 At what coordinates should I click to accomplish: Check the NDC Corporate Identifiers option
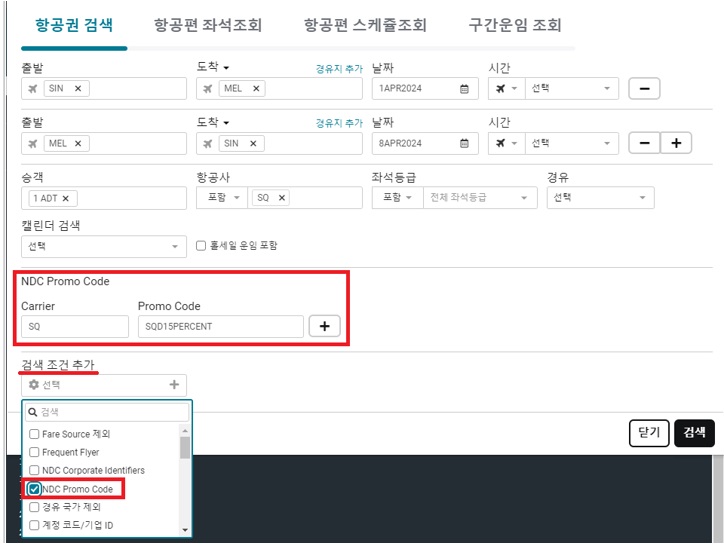point(34,470)
